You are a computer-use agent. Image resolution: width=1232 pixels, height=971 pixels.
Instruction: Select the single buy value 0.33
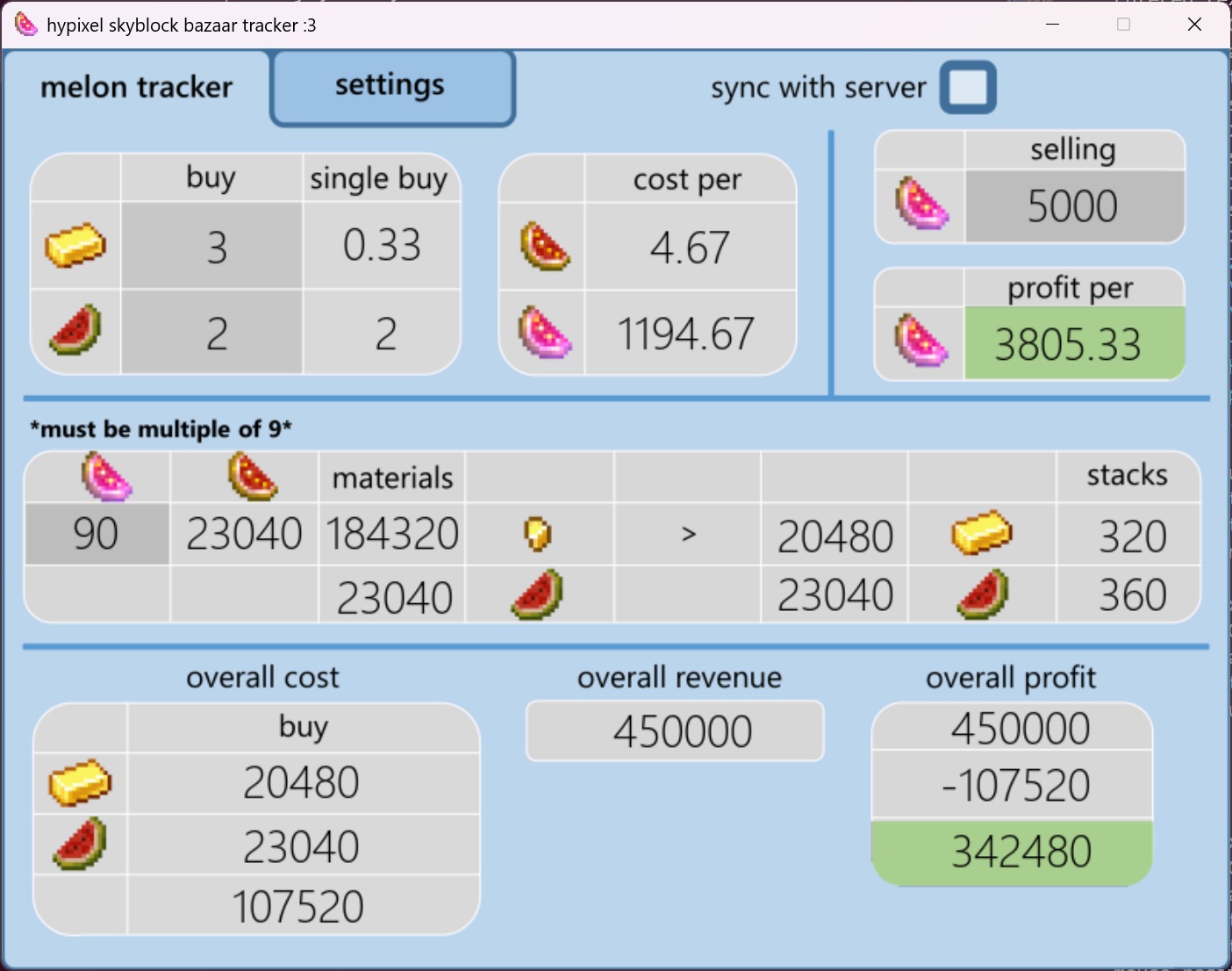click(382, 245)
